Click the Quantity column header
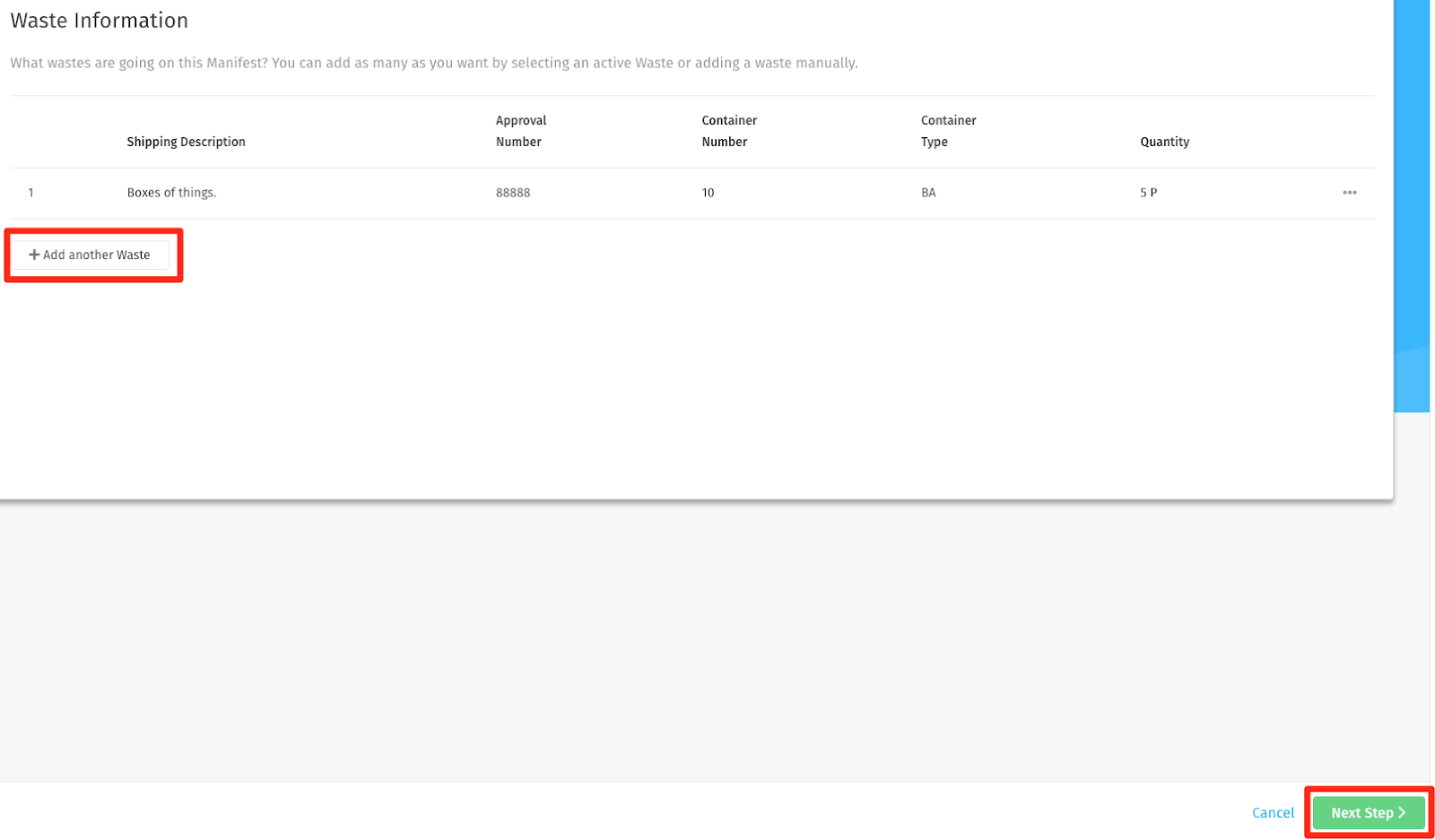Image resolution: width=1435 pixels, height=840 pixels. coord(1164,142)
